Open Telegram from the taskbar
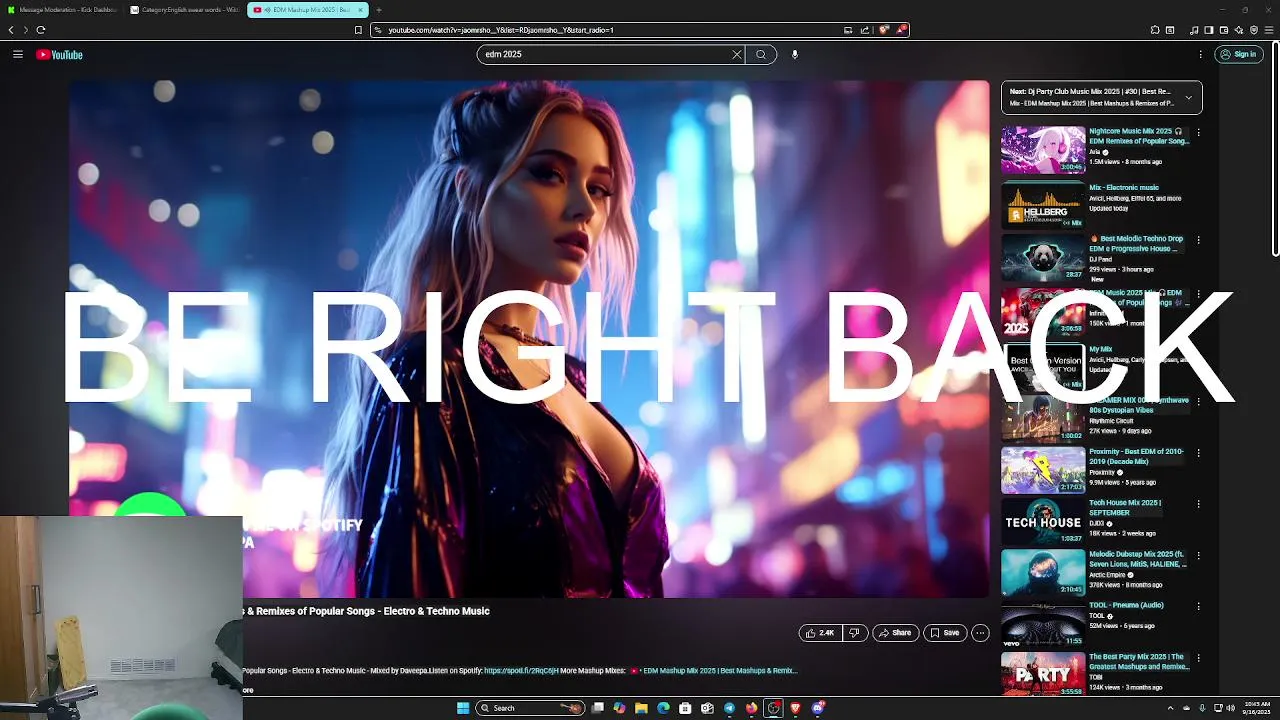The image size is (1280, 720). click(x=729, y=708)
